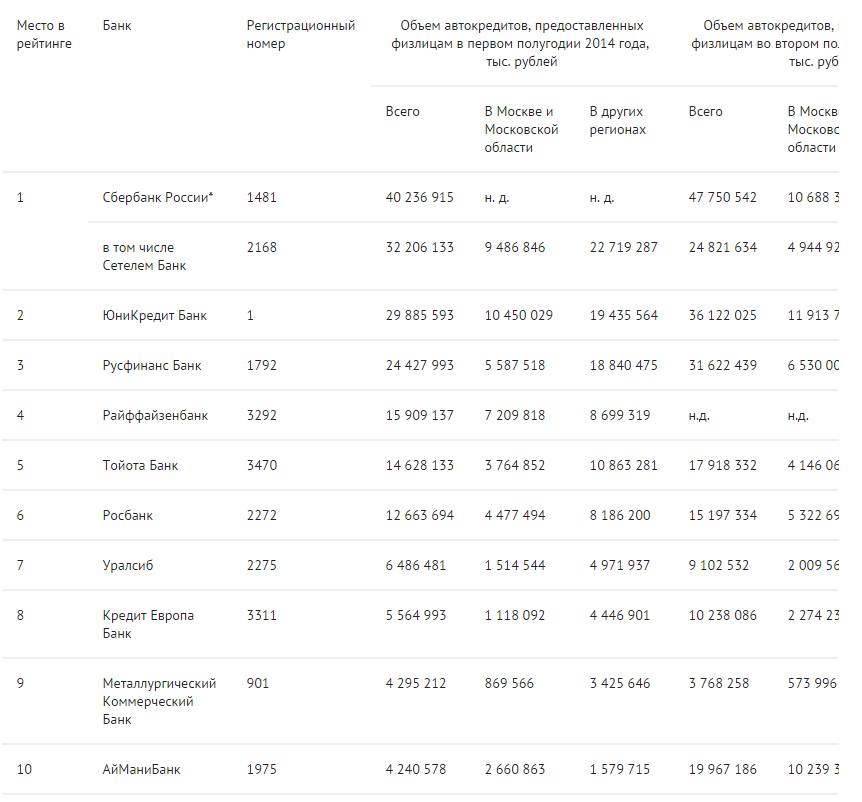Click the value 10 238 086
This screenshot has width=862, height=802.
722,616
